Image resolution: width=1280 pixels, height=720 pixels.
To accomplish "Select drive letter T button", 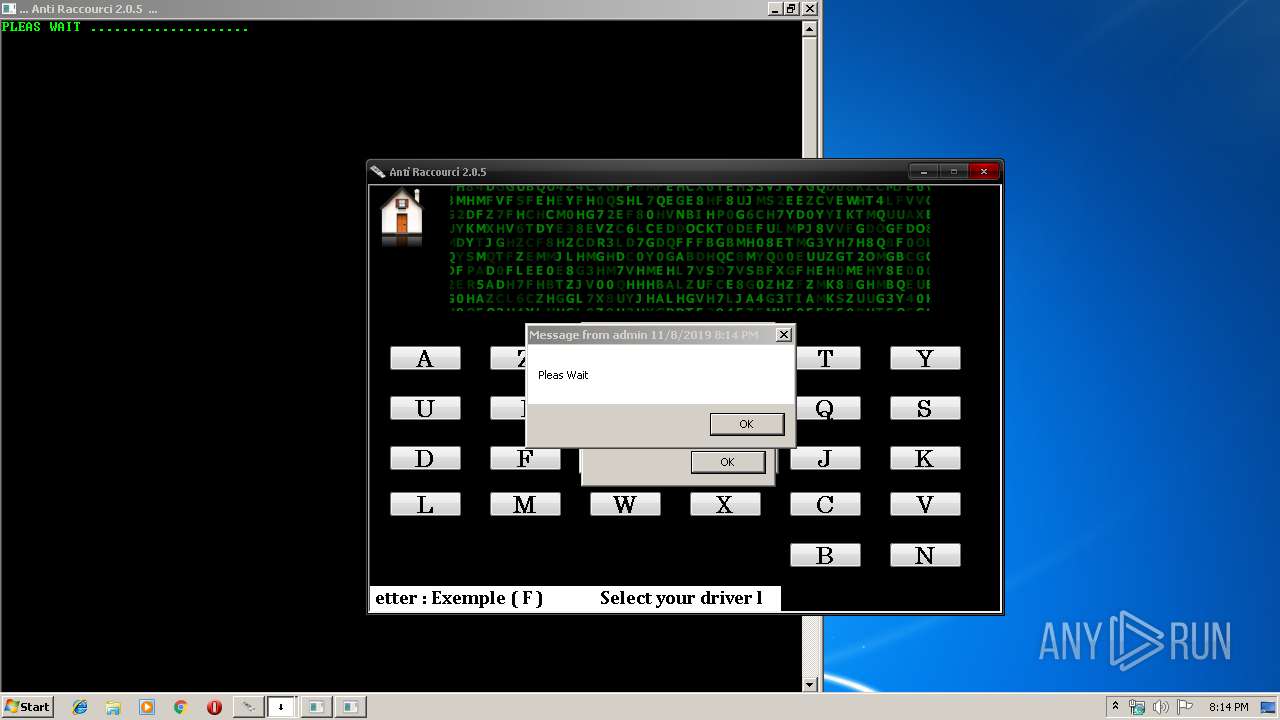I will coord(828,358).
